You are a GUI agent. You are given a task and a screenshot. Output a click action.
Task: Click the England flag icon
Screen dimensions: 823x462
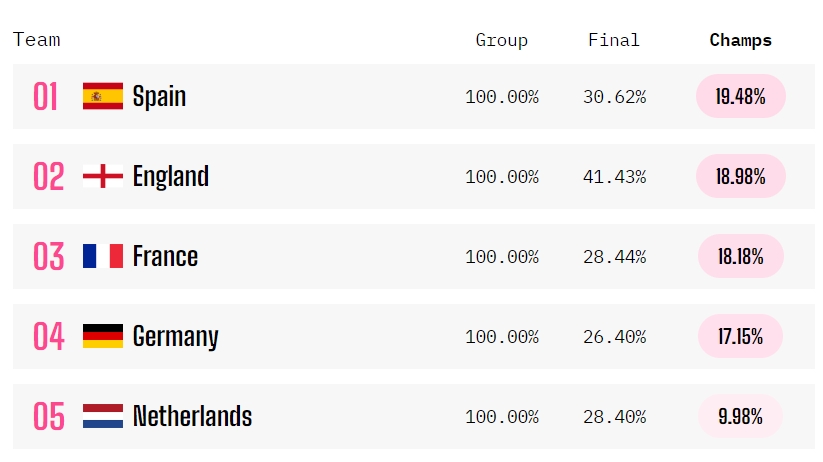tap(103, 176)
